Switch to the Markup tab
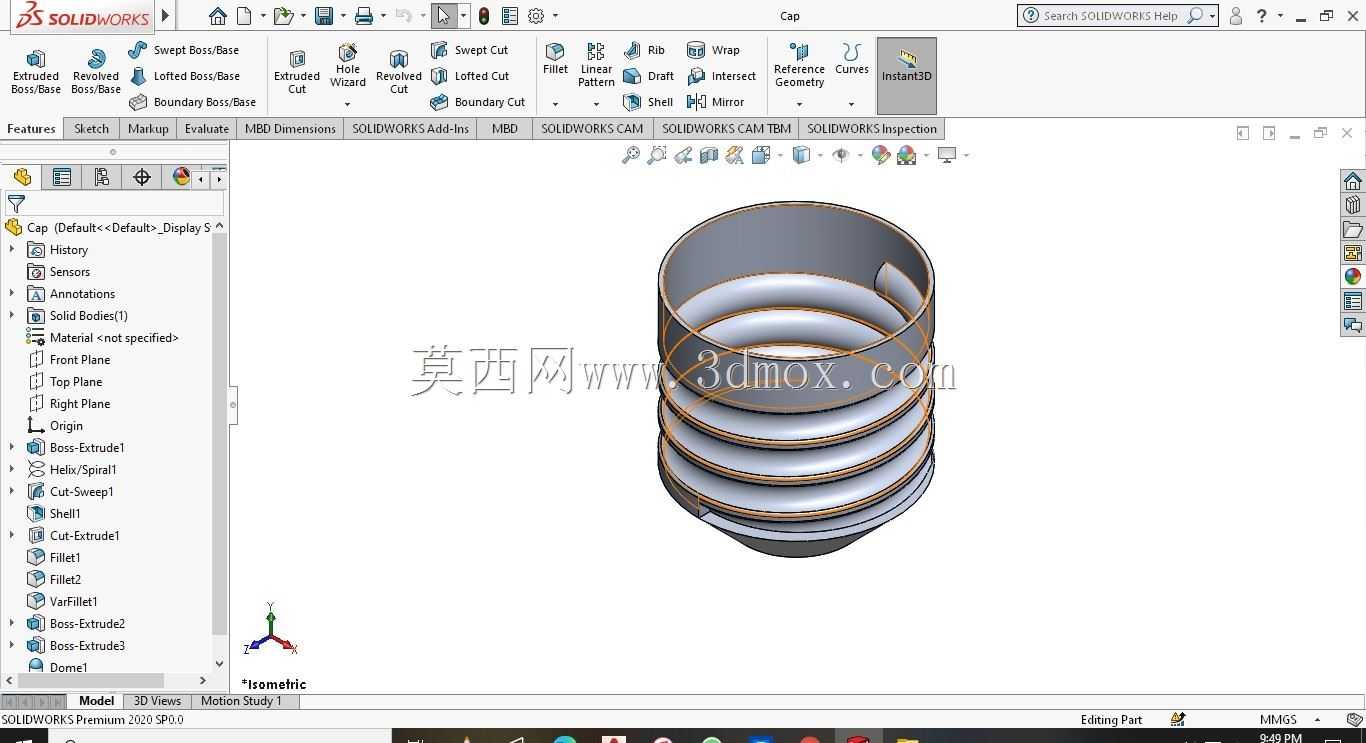The width and height of the screenshot is (1366, 743). (148, 129)
